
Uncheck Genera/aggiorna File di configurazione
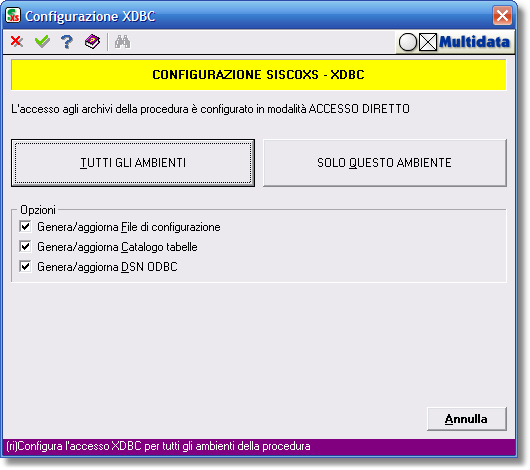point(25,227)
